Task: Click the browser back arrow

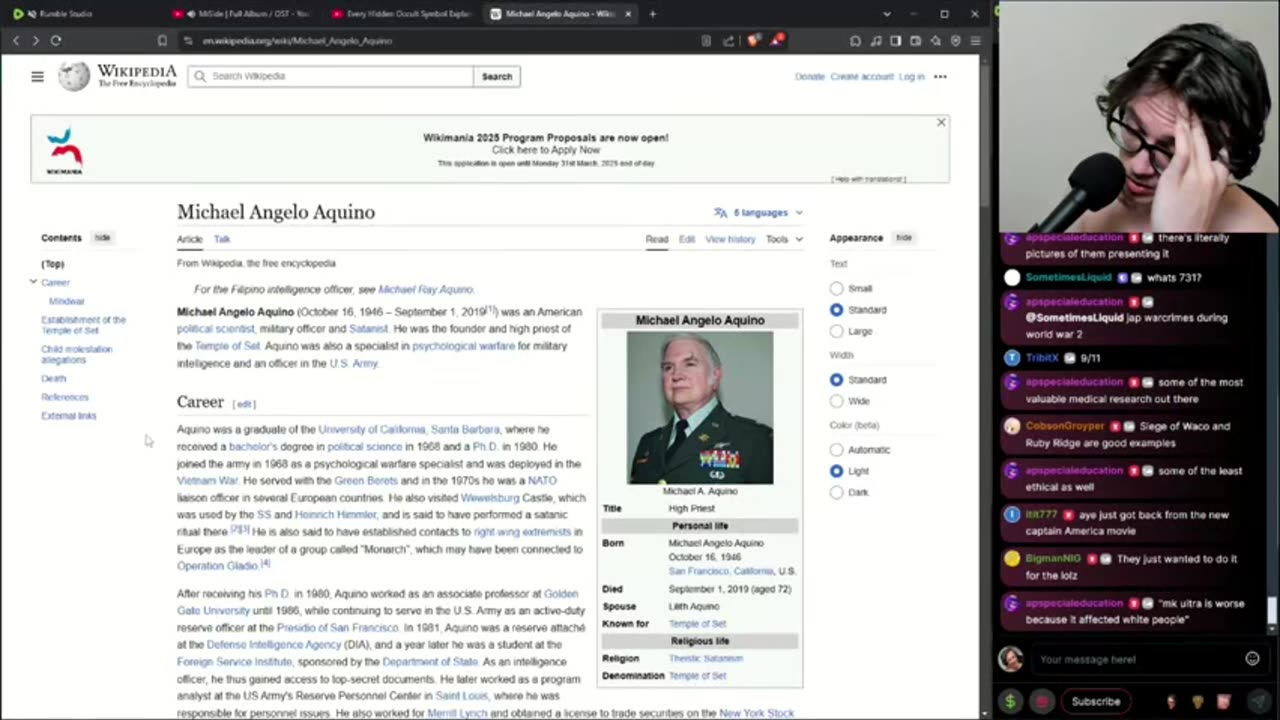Action: click(16, 41)
